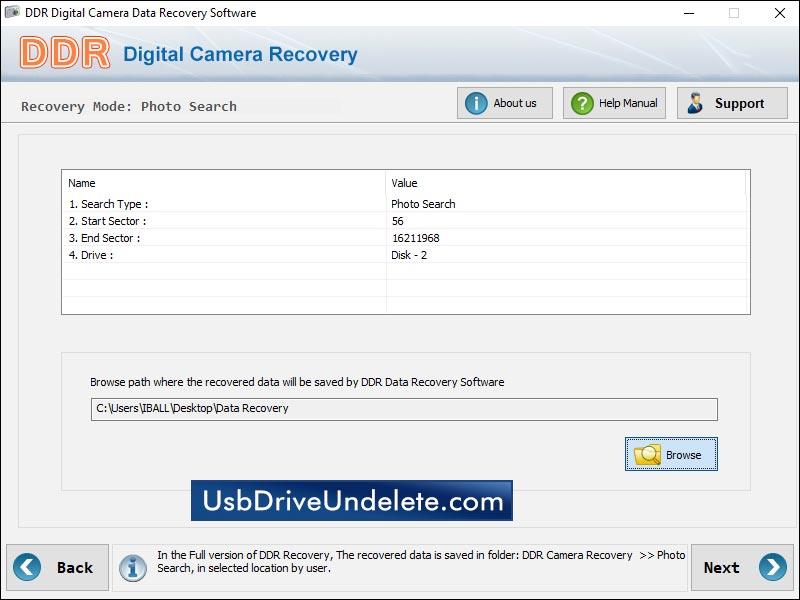Click the 'Photo Search' value cell
Image resolution: width=800 pixels, height=600 pixels.
click(x=423, y=204)
